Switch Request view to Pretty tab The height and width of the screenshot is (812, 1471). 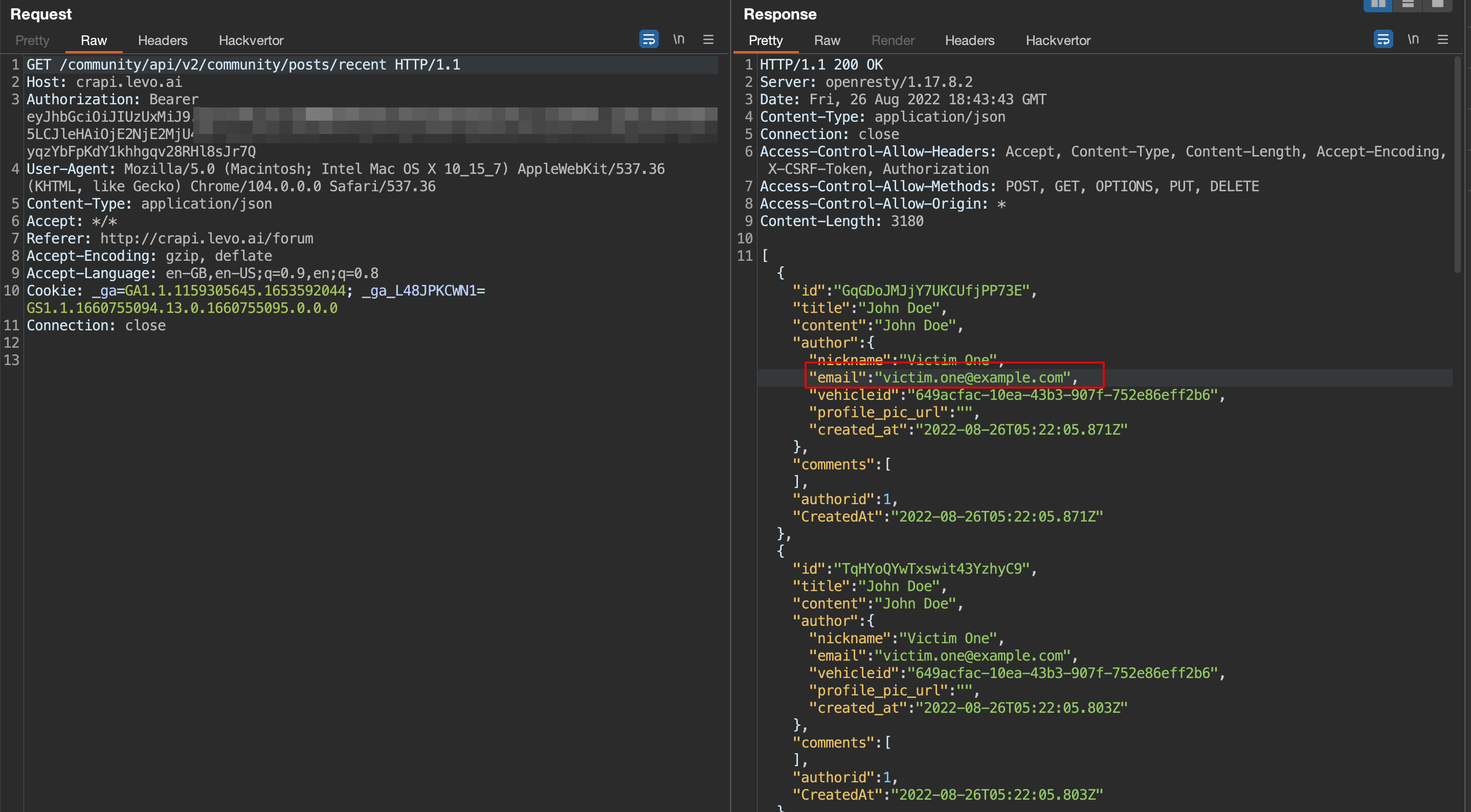coord(32,40)
